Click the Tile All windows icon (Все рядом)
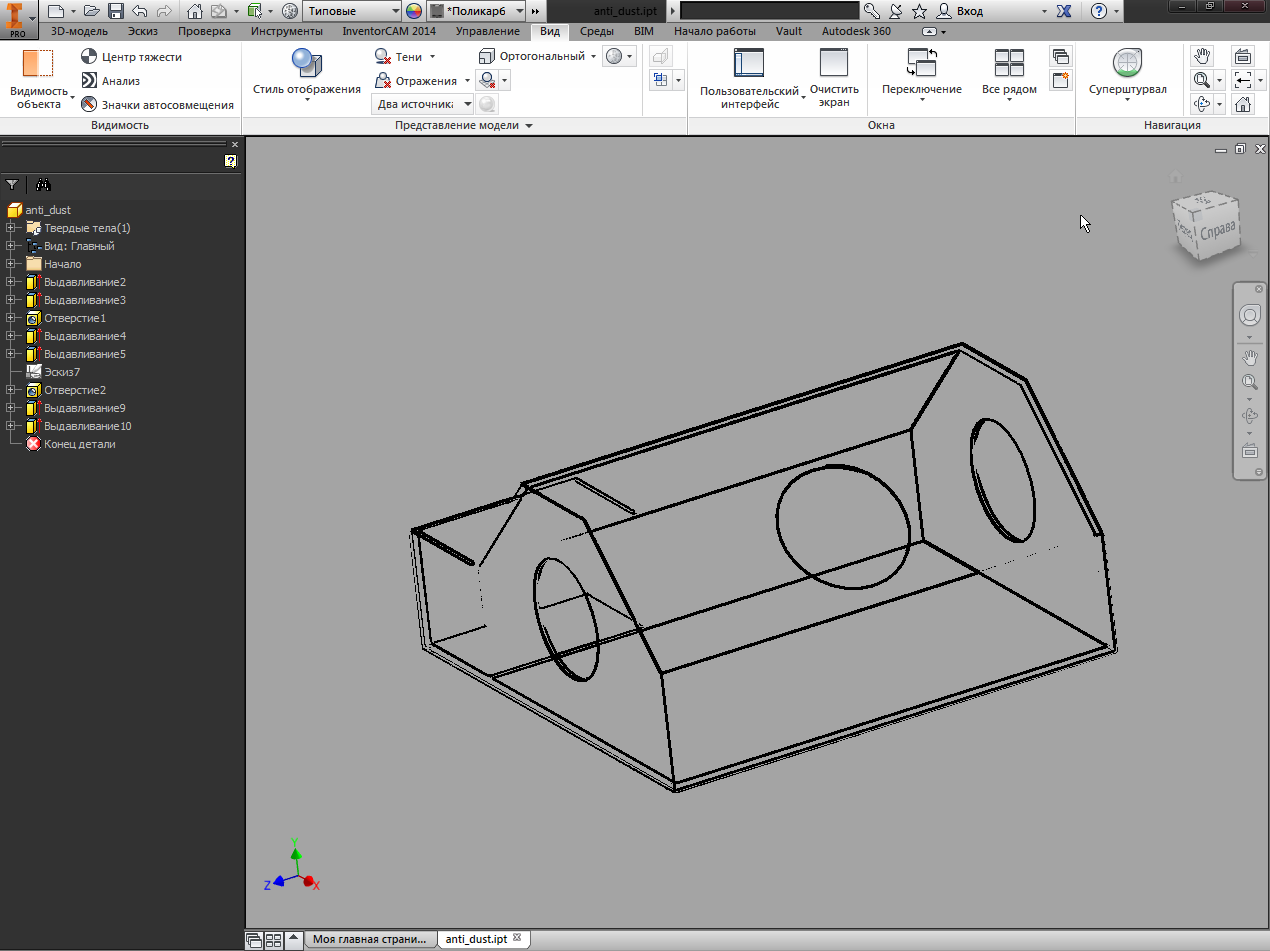The height and width of the screenshot is (951, 1270). click(1009, 64)
